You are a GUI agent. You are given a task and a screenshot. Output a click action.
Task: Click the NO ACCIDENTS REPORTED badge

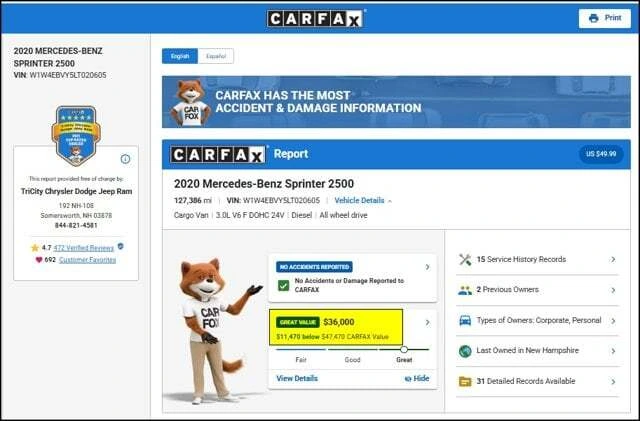pyautogui.click(x=314, y=267)
